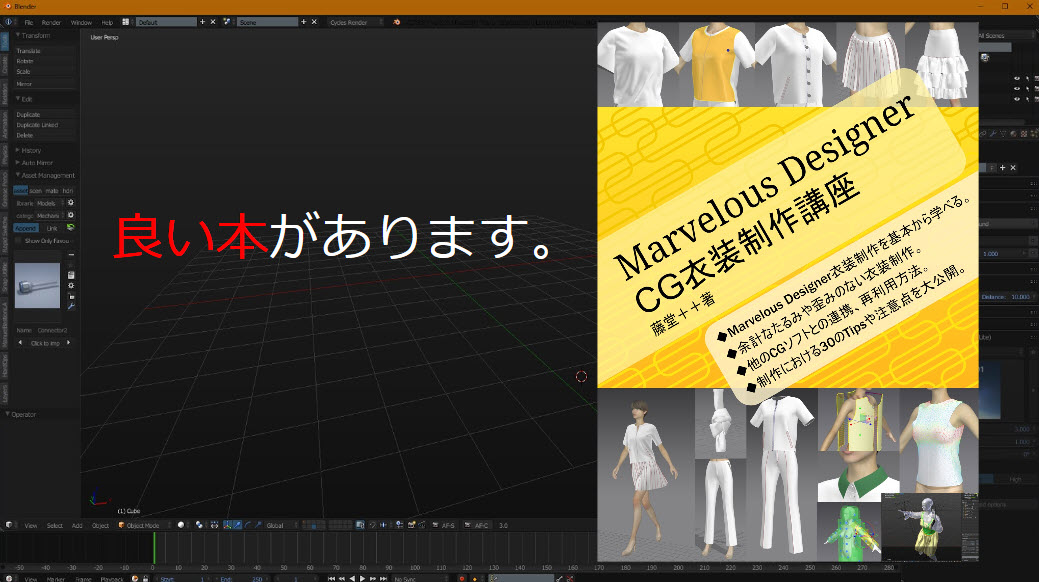Open the Cycles Render engine dropdown
This screenshot has height=582, width=1039.
356,22
